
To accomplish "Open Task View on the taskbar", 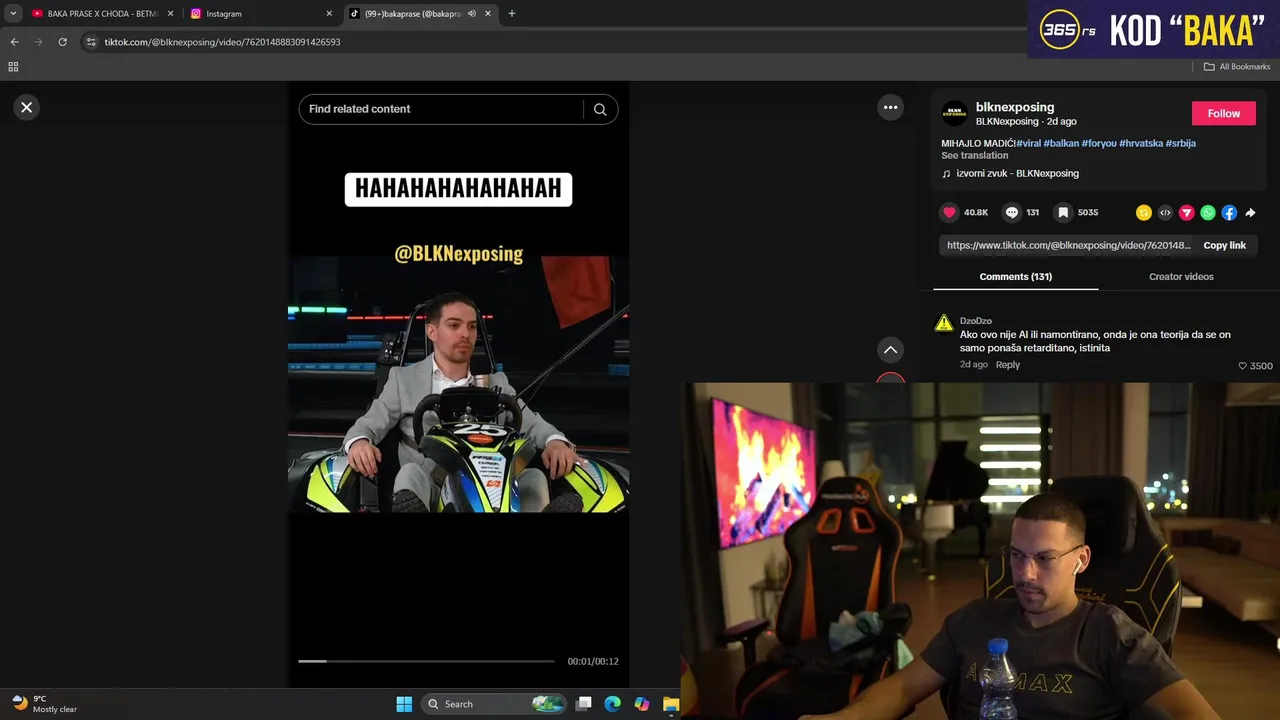I will coord(584,704).
